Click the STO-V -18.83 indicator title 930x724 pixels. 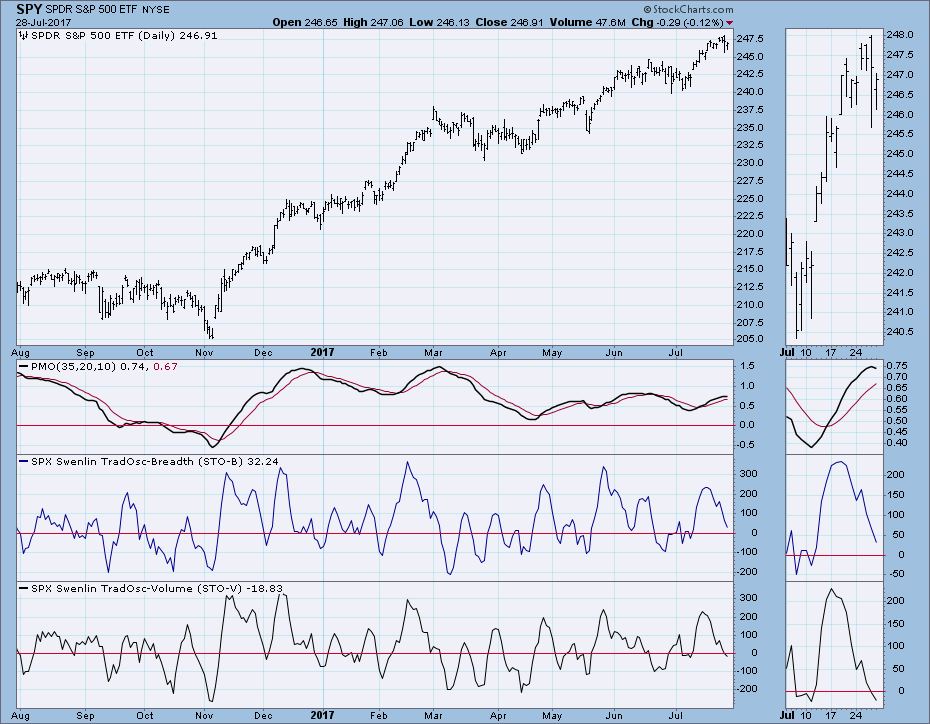click(x=157, y=588)
